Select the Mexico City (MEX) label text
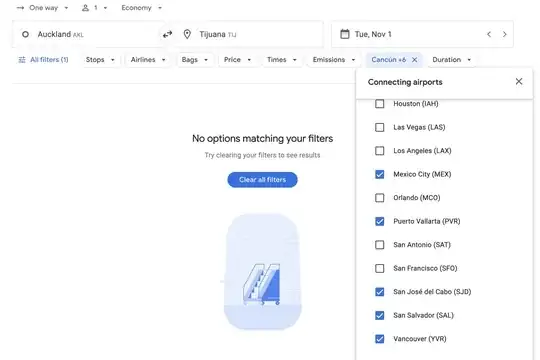This screenshot has height=360, width=540. [x=422, y=174]
